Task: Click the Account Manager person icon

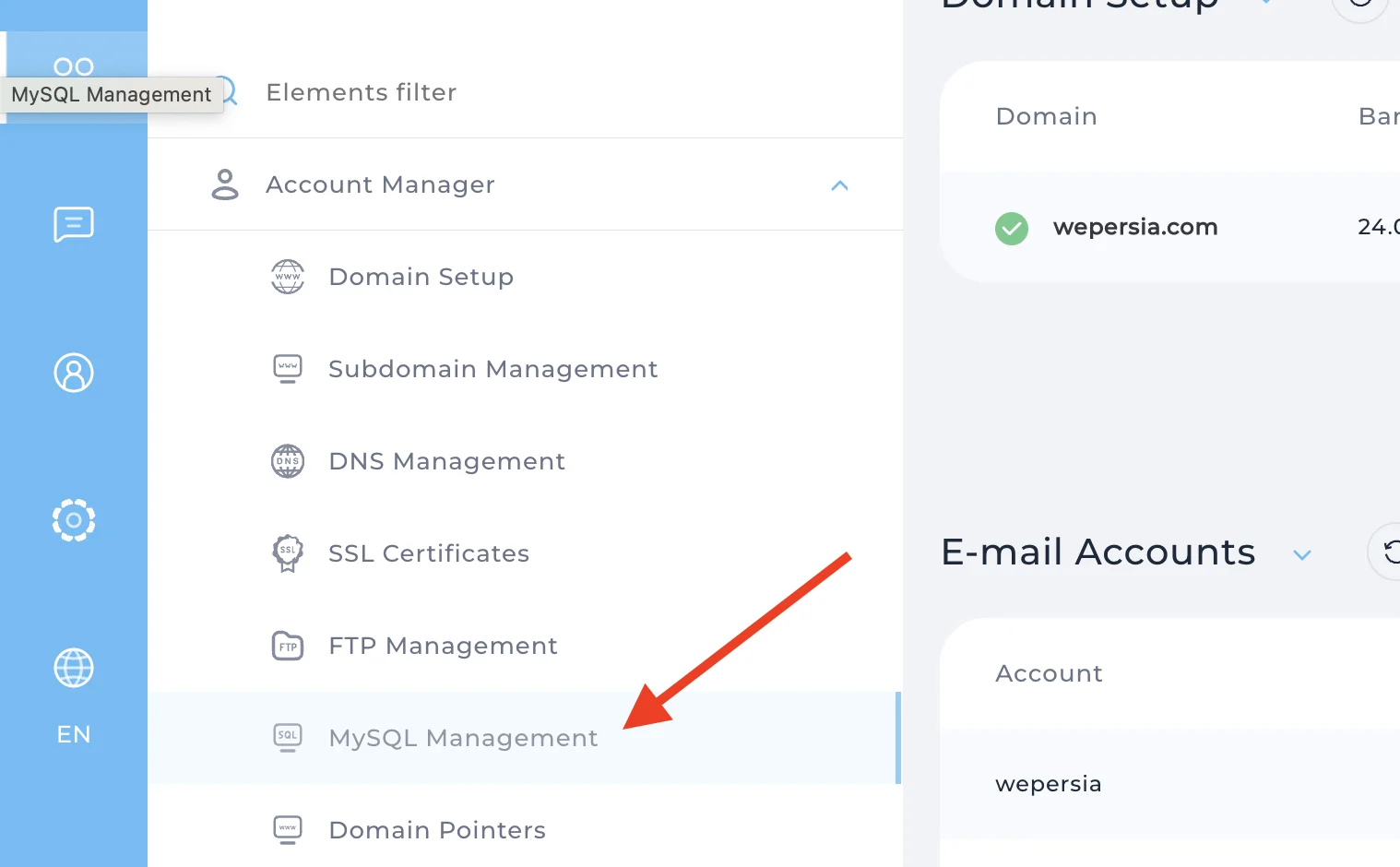Action: pyautogui.click(x=225, y=184)
